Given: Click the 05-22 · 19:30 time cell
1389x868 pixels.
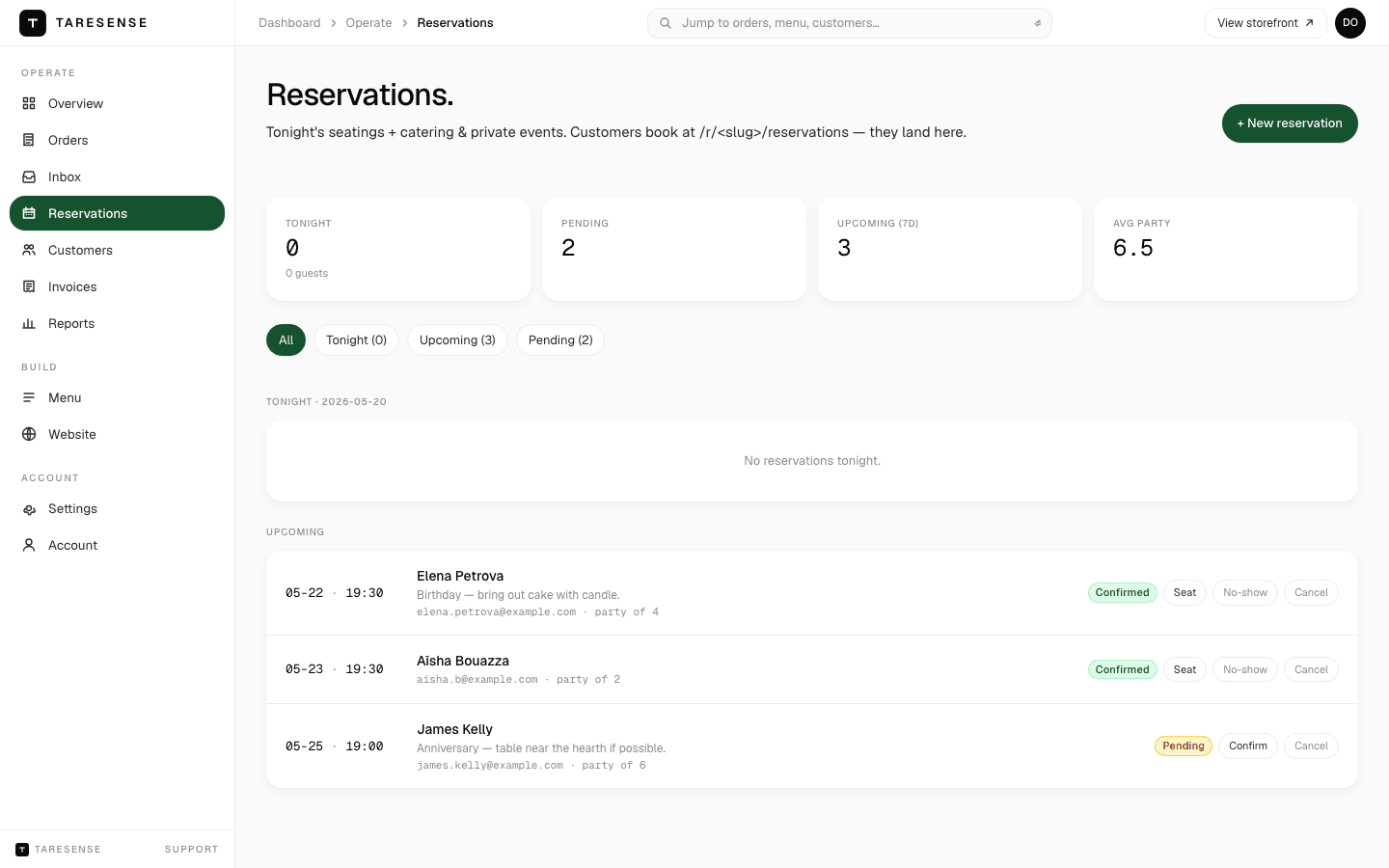Looking at the screenshot, I should coord(335,593).
